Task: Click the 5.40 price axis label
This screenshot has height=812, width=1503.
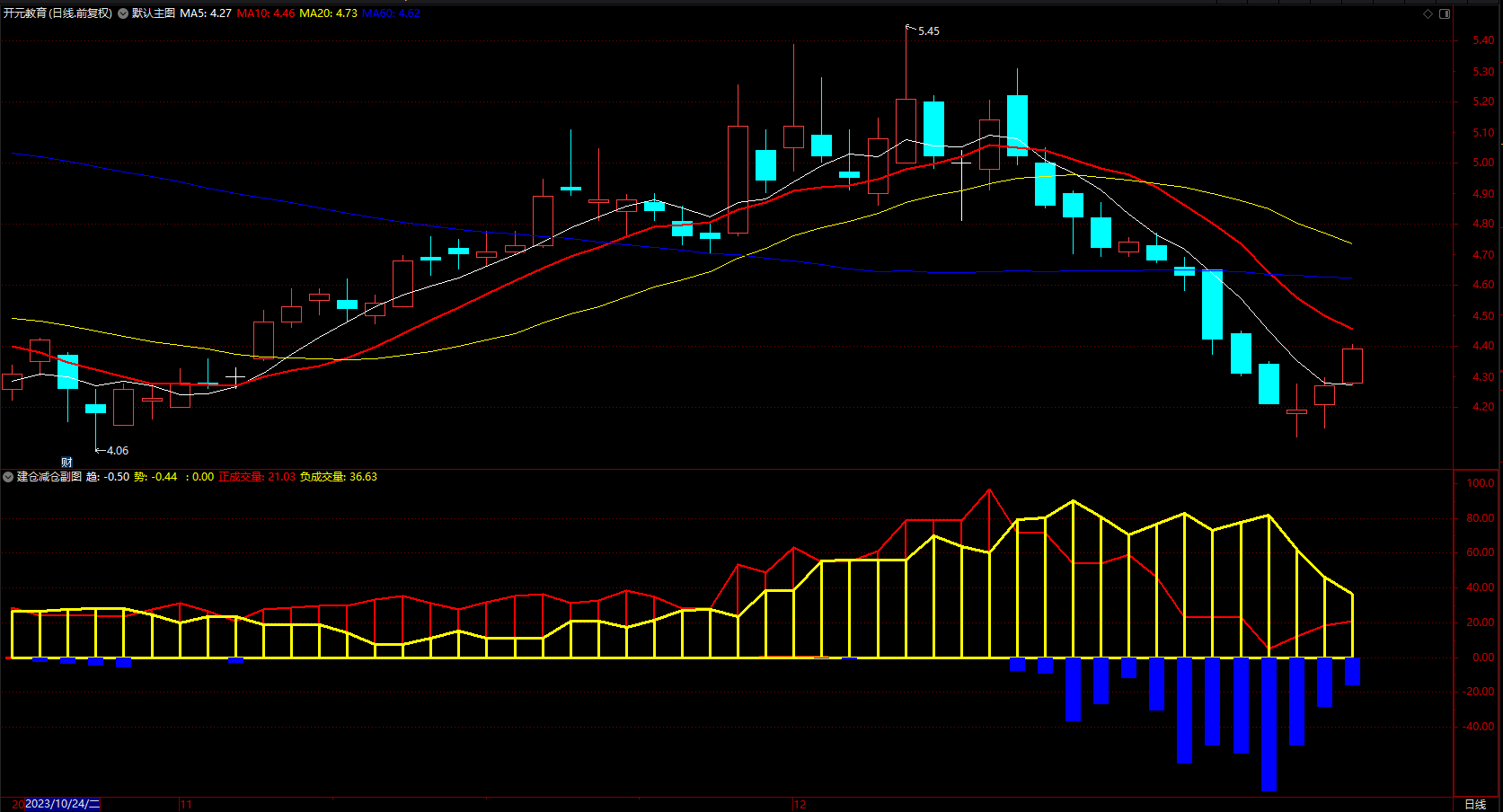Action: [1483, 40]
